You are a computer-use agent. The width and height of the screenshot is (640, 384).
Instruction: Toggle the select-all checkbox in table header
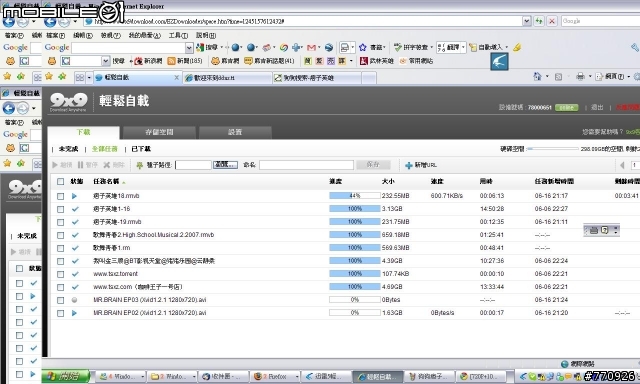coord(60,182)
